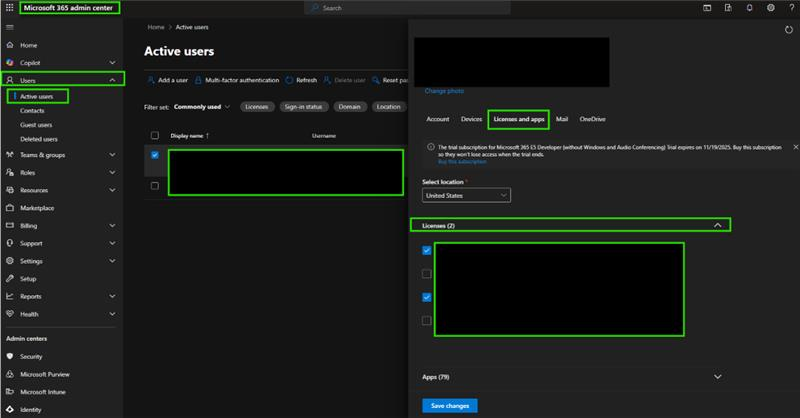This screenshot has height=418, width=800.
Task: Open notifications bell icon
Action: pos(749,8)
